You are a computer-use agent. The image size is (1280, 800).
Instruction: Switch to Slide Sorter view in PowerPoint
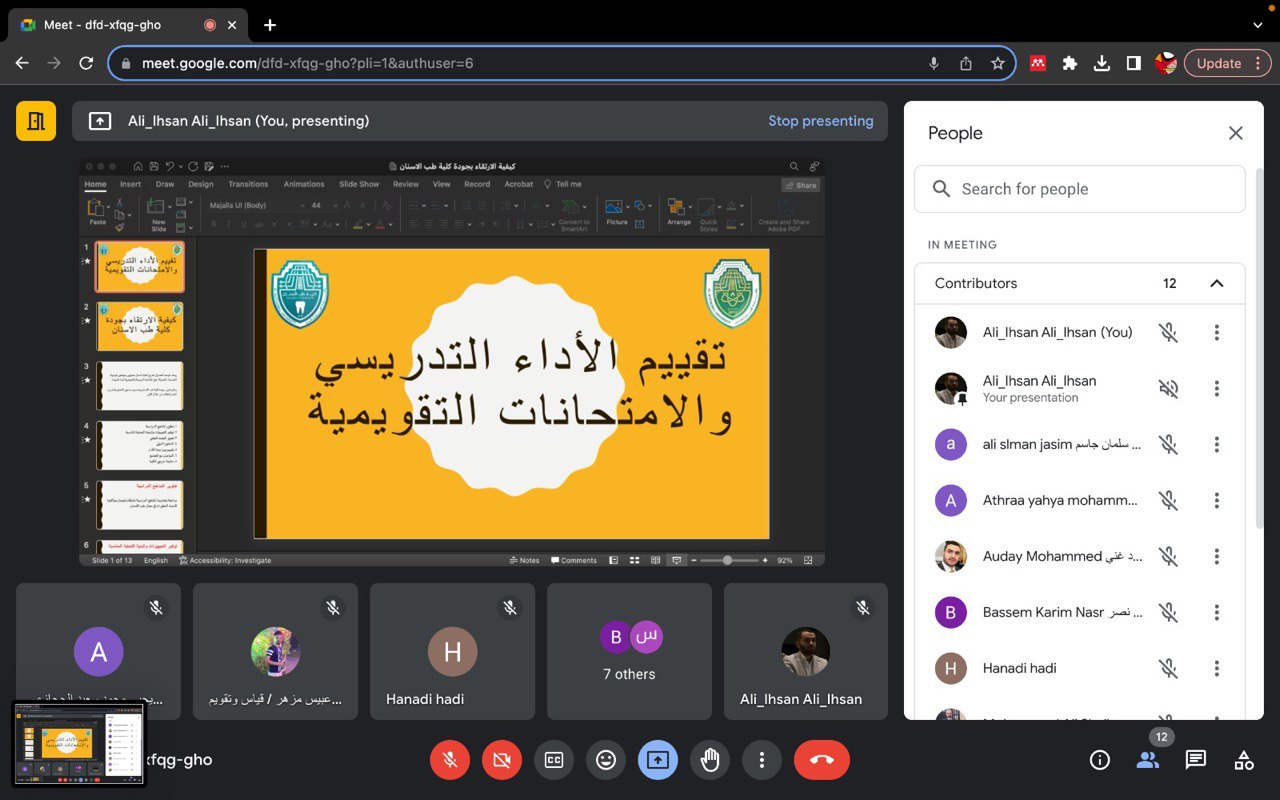(634, 561)
